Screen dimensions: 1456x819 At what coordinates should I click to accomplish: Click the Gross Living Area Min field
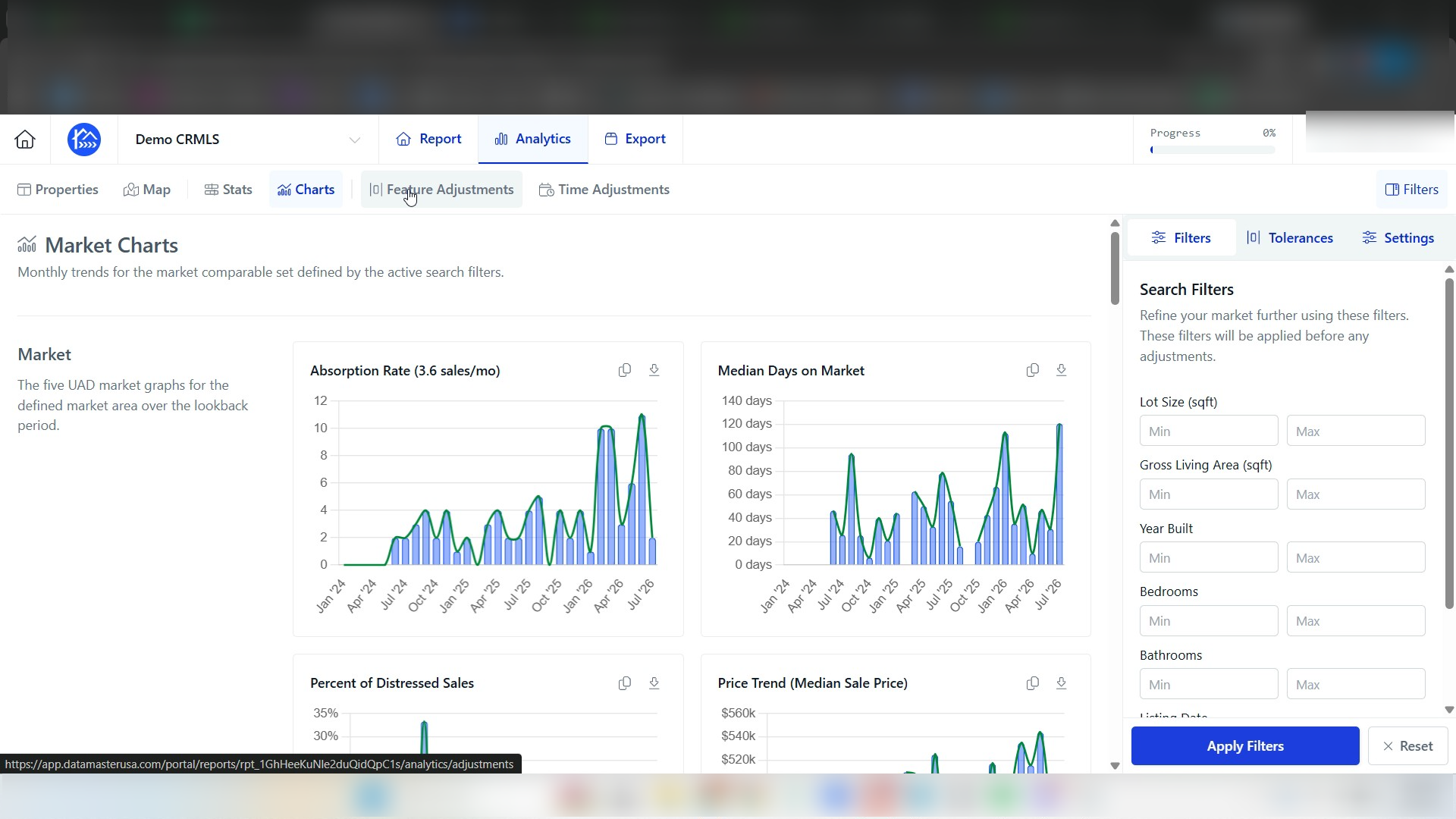(x=1209, y=494)
